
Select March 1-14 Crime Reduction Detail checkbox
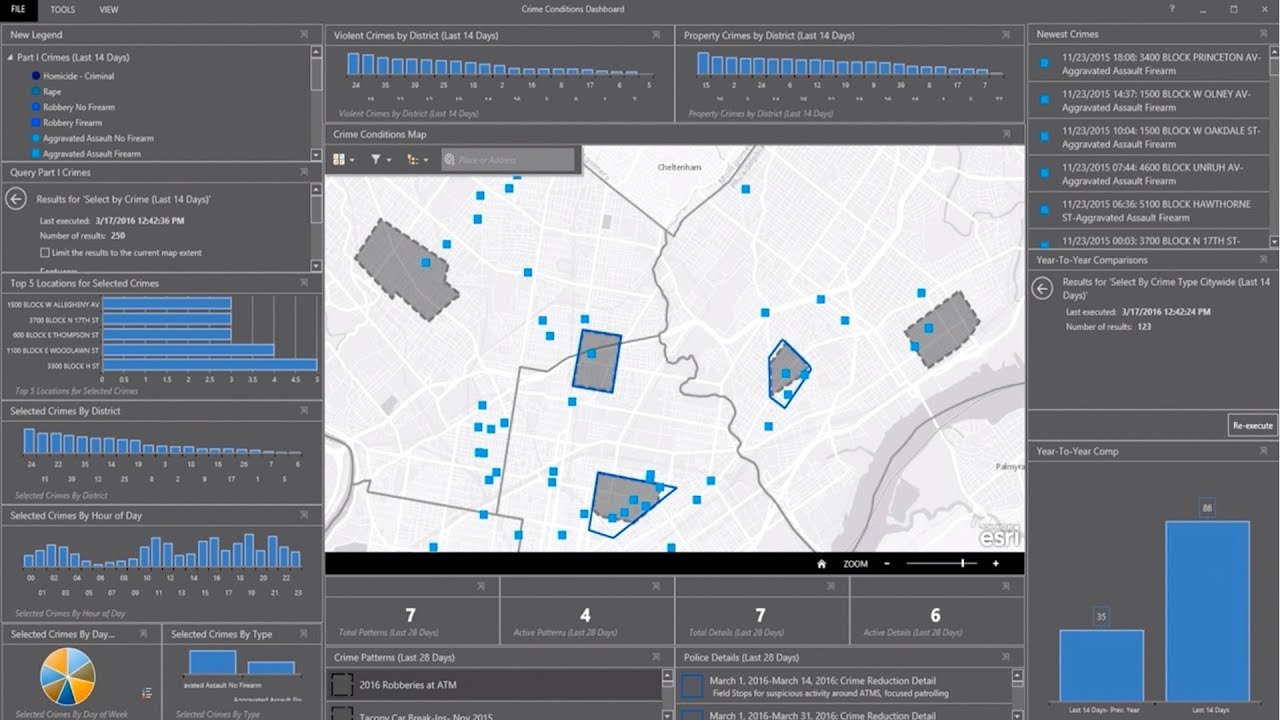coord(692,685)
